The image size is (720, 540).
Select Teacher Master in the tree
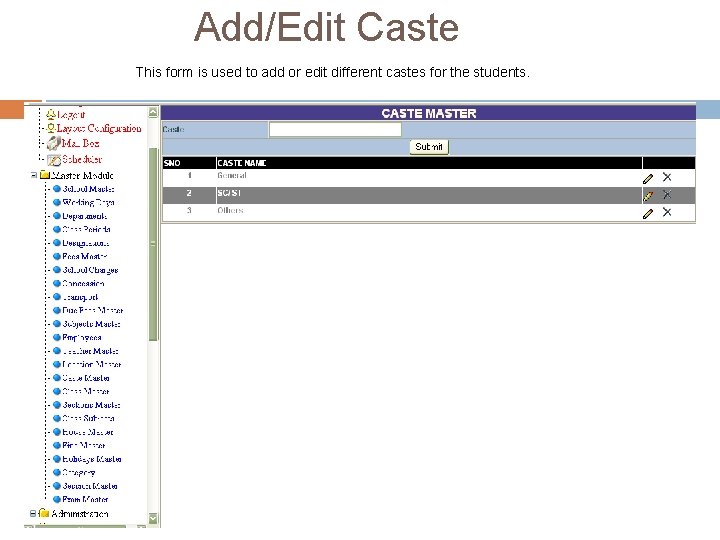pyautogui.click(x=90, y=351)
